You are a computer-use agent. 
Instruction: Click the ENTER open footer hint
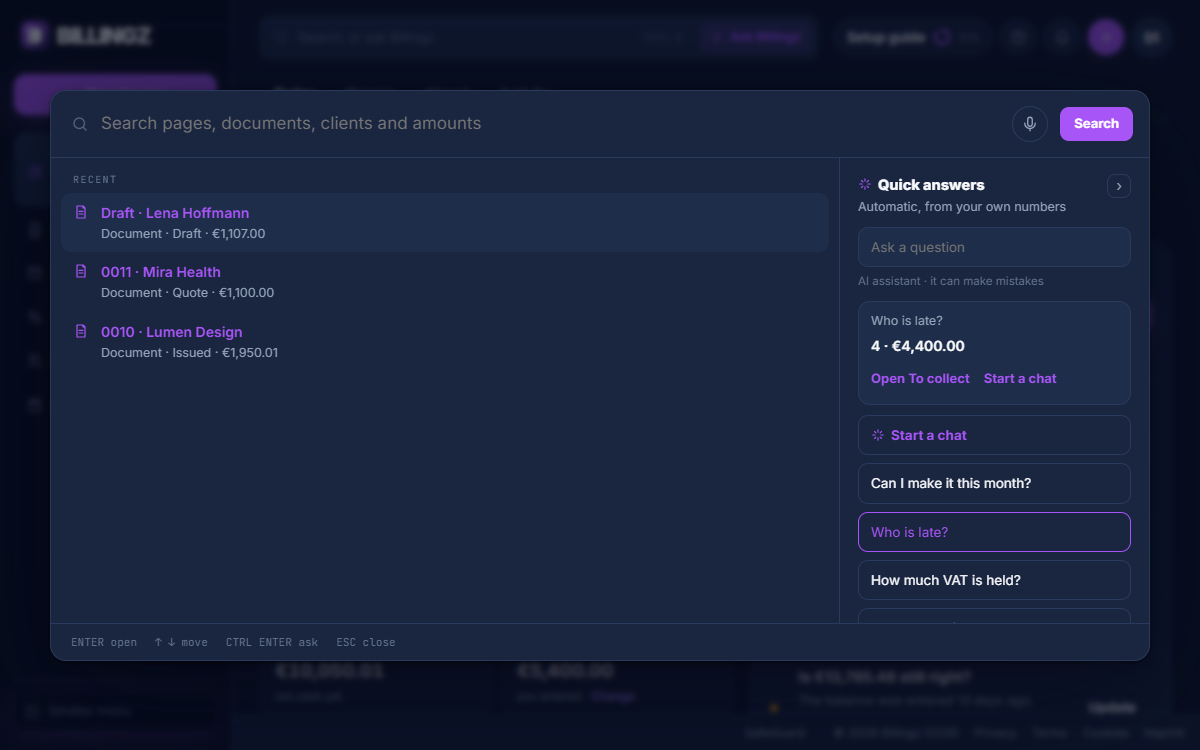(104, 642)
